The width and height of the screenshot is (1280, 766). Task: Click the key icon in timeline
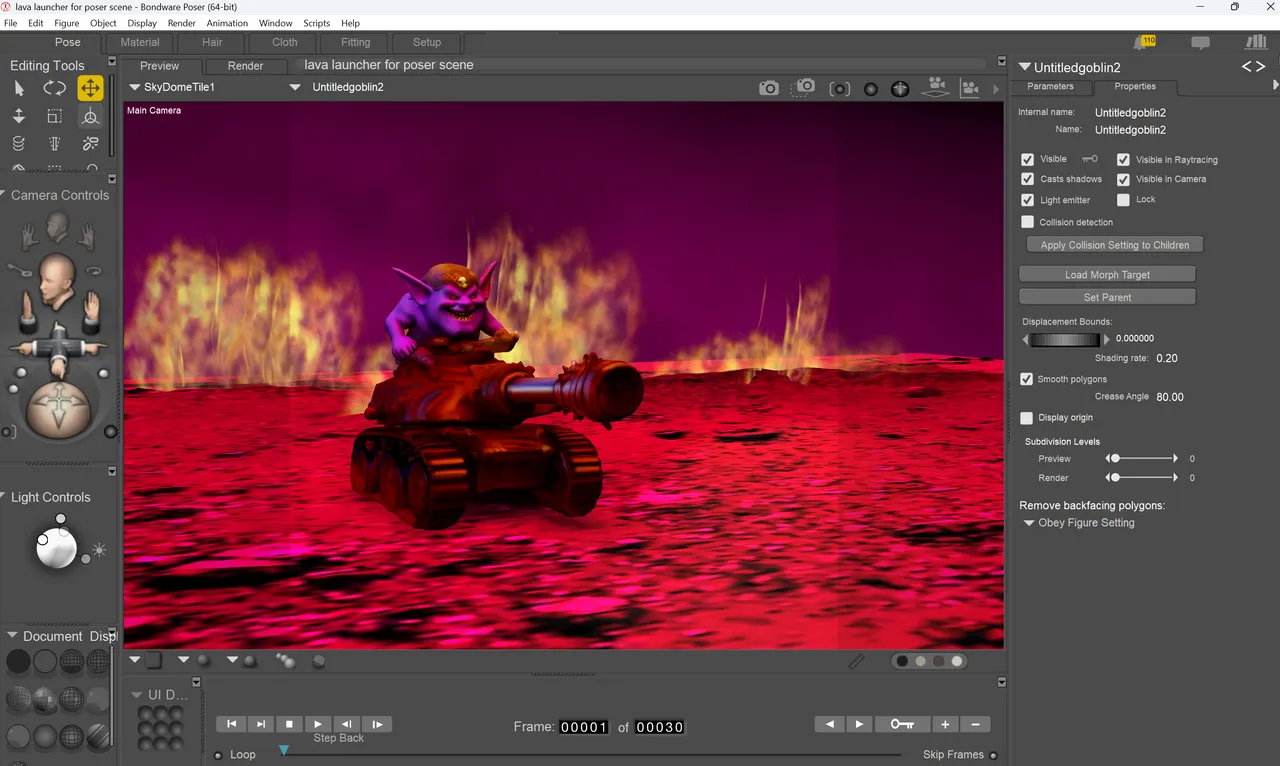pyautogui.click(x=902, y=724)
